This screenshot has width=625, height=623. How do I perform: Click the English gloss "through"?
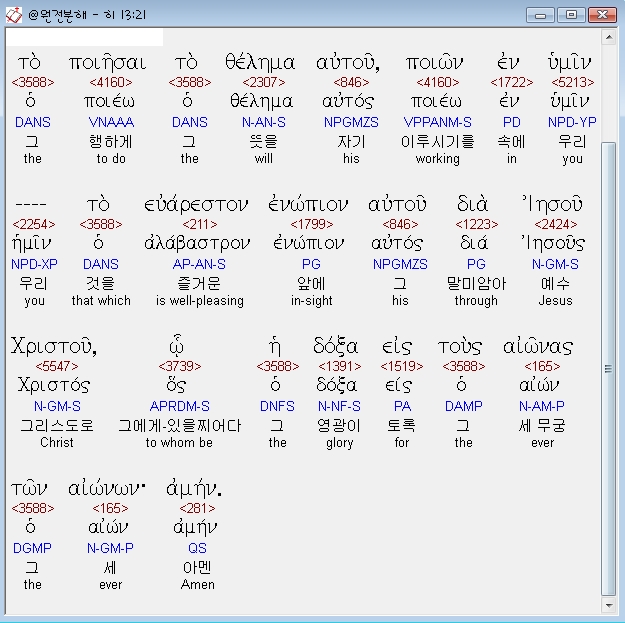(x=476, y=301)
